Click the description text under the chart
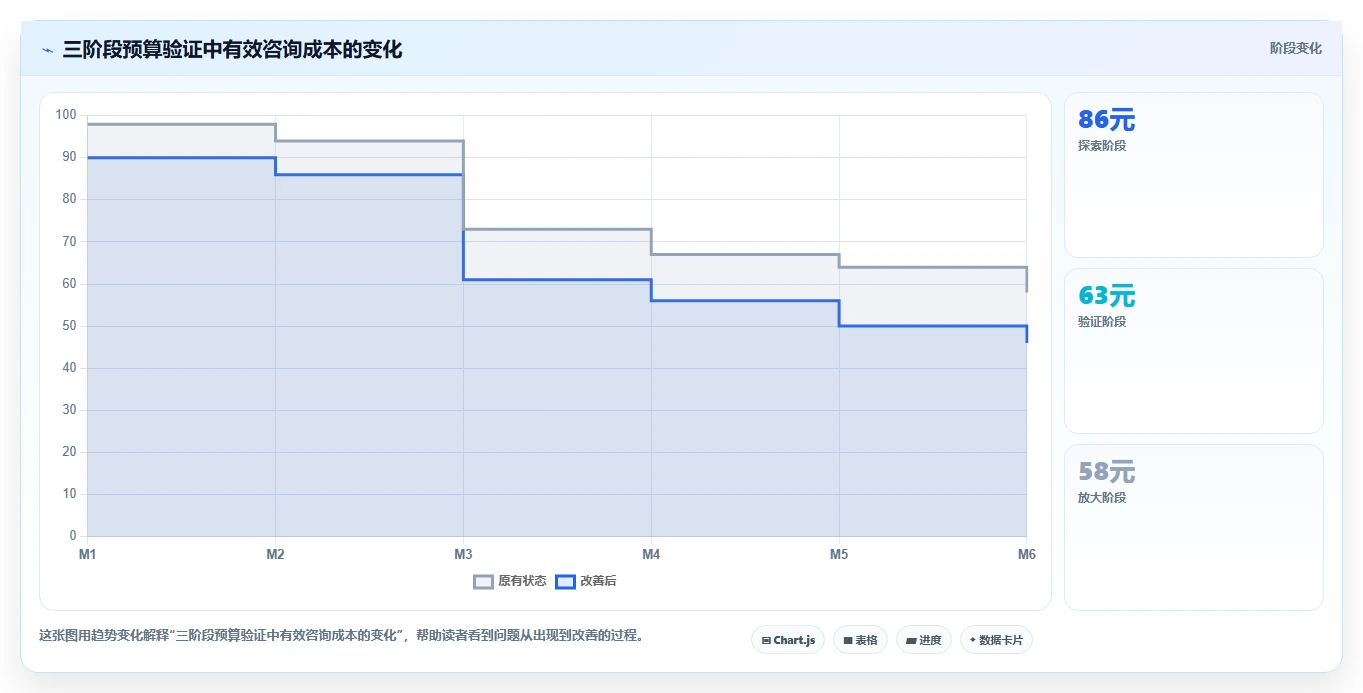The width and height of the screenshot is (1363, 693). pyautogui.click(x=341, y=635)
